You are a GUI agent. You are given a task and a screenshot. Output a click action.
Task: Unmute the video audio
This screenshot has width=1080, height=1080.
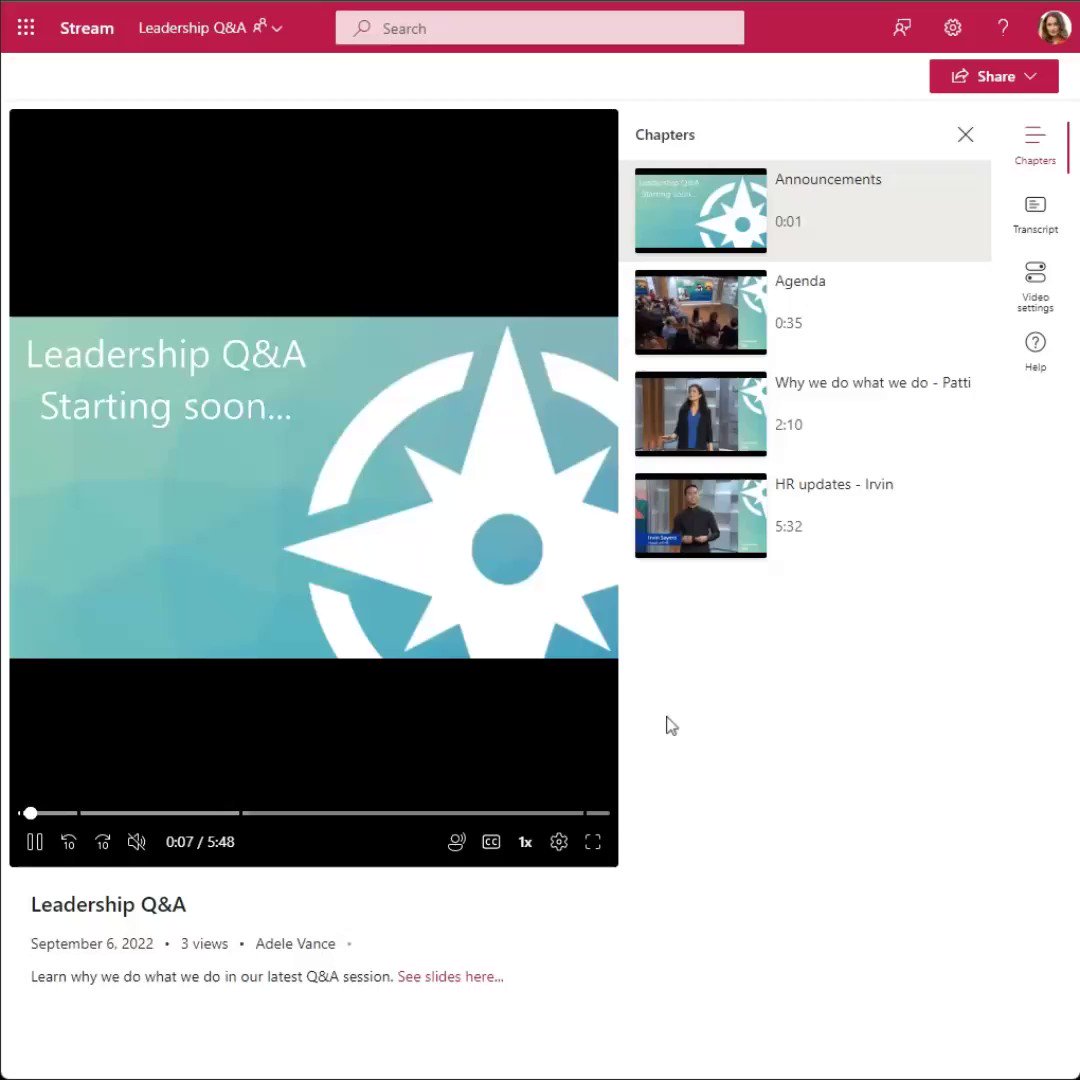(136, 841)
